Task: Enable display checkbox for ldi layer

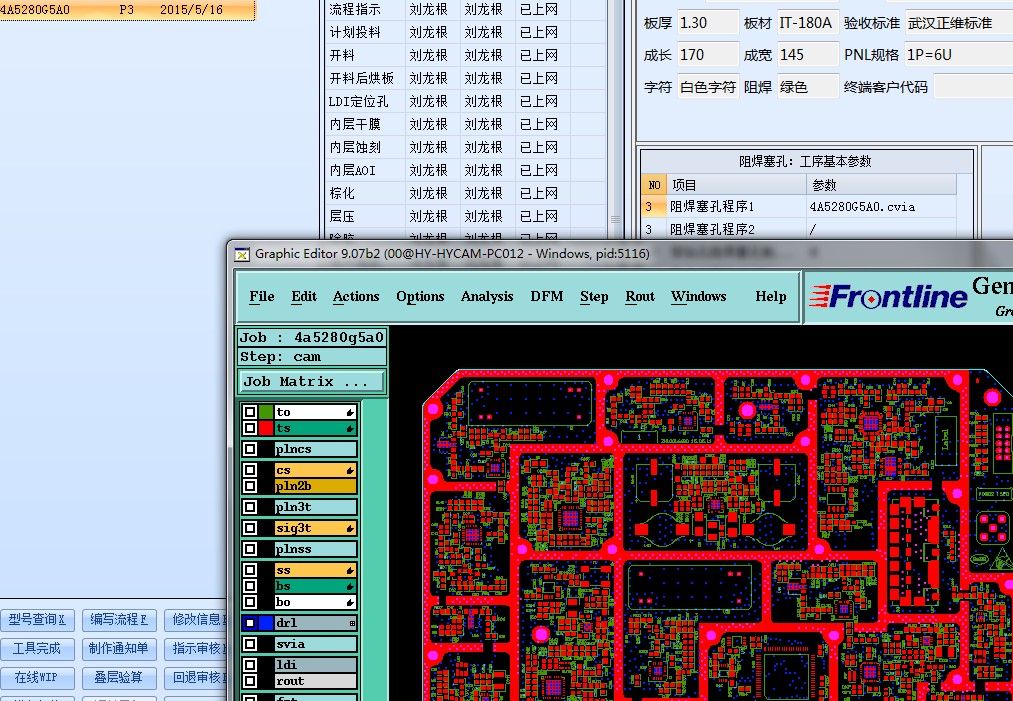Action: point(250,665)
